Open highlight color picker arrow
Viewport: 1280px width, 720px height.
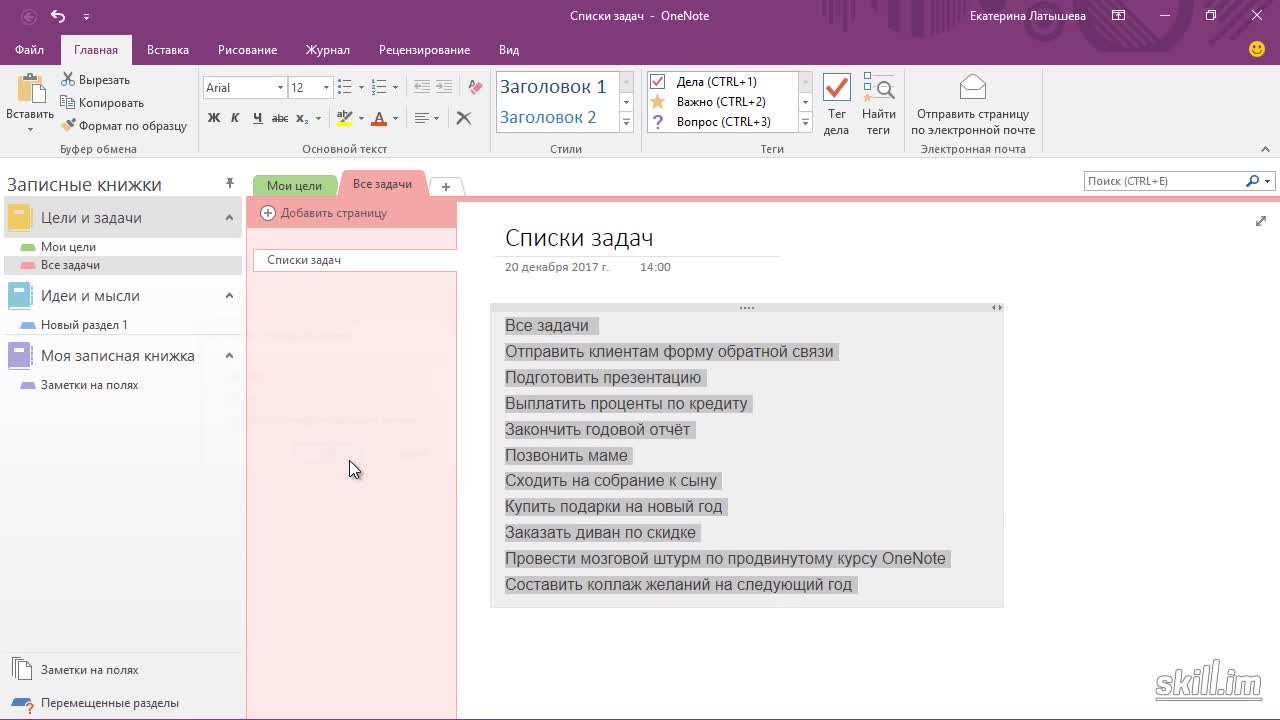(x=361, y=118)
